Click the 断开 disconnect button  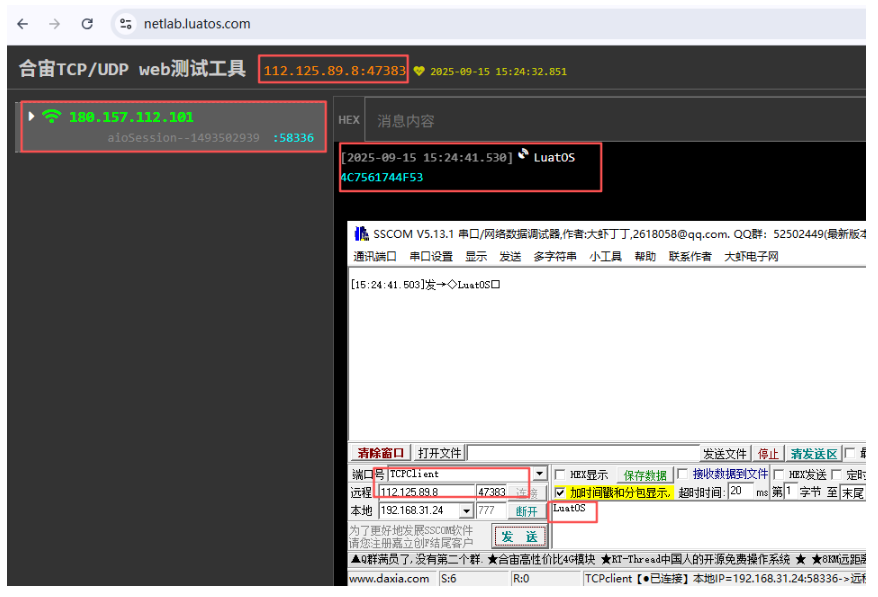[x=526, y=511]
